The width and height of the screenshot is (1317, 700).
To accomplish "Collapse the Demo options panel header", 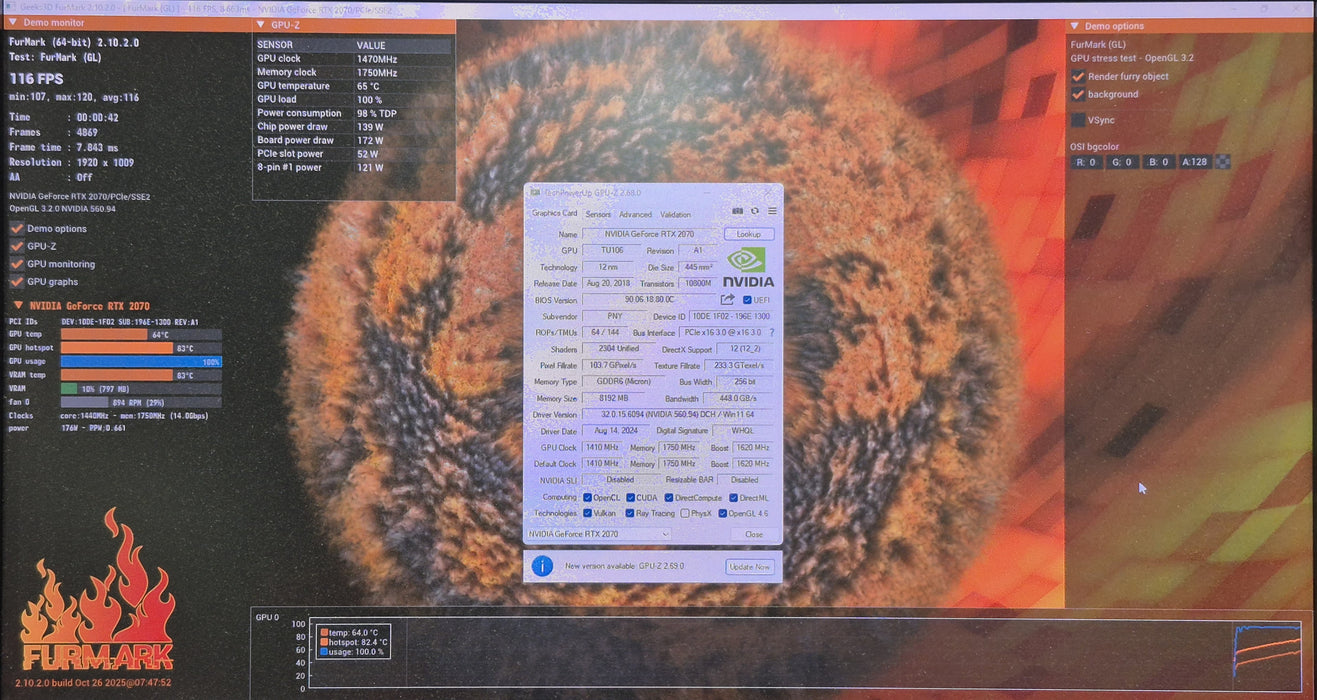I will point(1188,26).
